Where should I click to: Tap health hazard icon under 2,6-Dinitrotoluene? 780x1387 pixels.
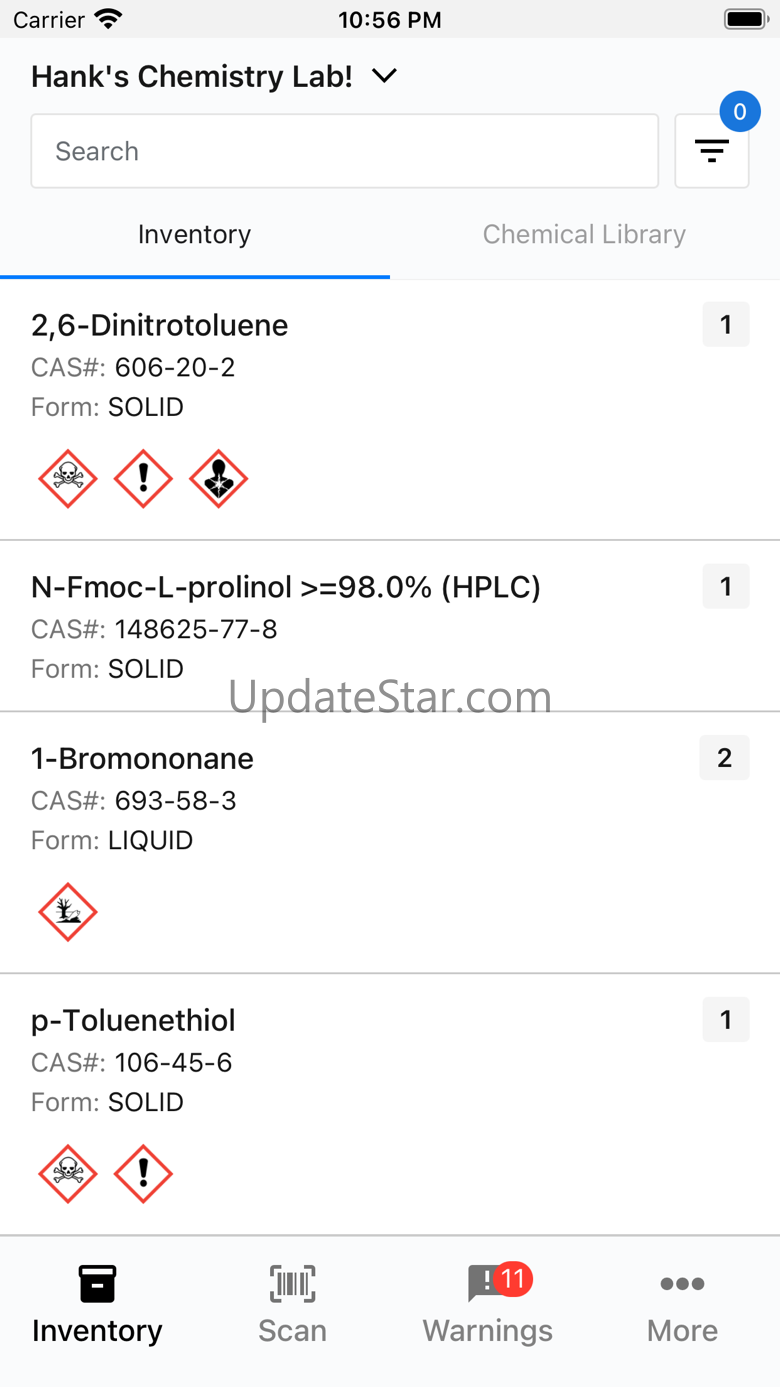[218, 479]
